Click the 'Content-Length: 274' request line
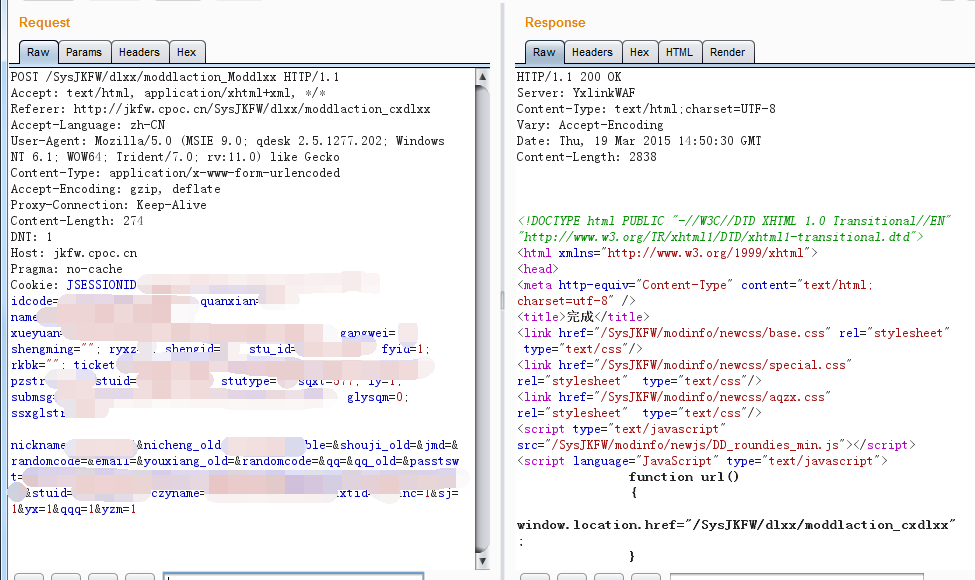 point(76,221)
